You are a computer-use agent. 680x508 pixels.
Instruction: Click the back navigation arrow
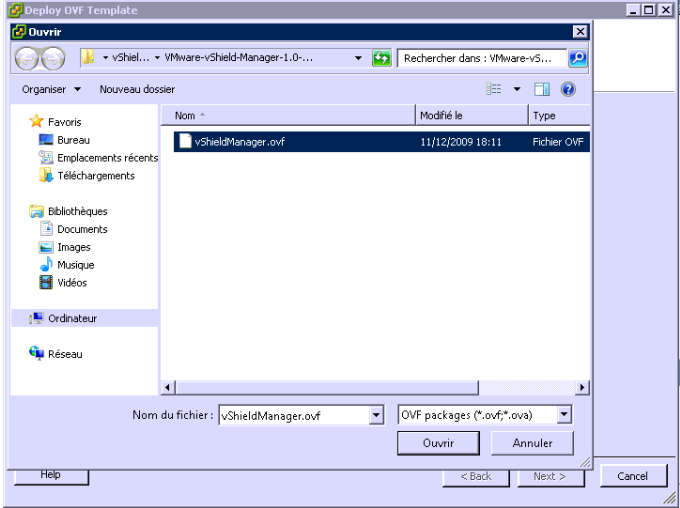pyautogui.click(x=28, y=59)
